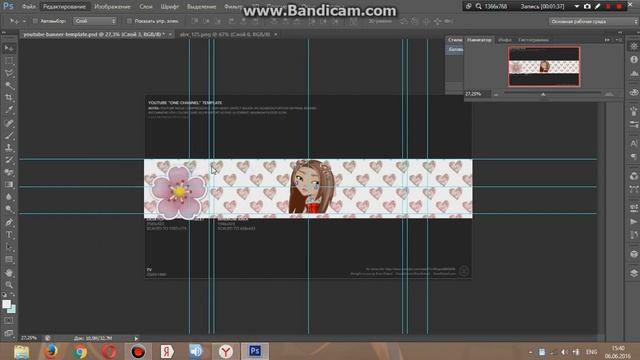This screenshot has width=640, height=360.
Task: Click the status bar zoom percentage field
Action: pyautogui.click(x=29, y=338)
